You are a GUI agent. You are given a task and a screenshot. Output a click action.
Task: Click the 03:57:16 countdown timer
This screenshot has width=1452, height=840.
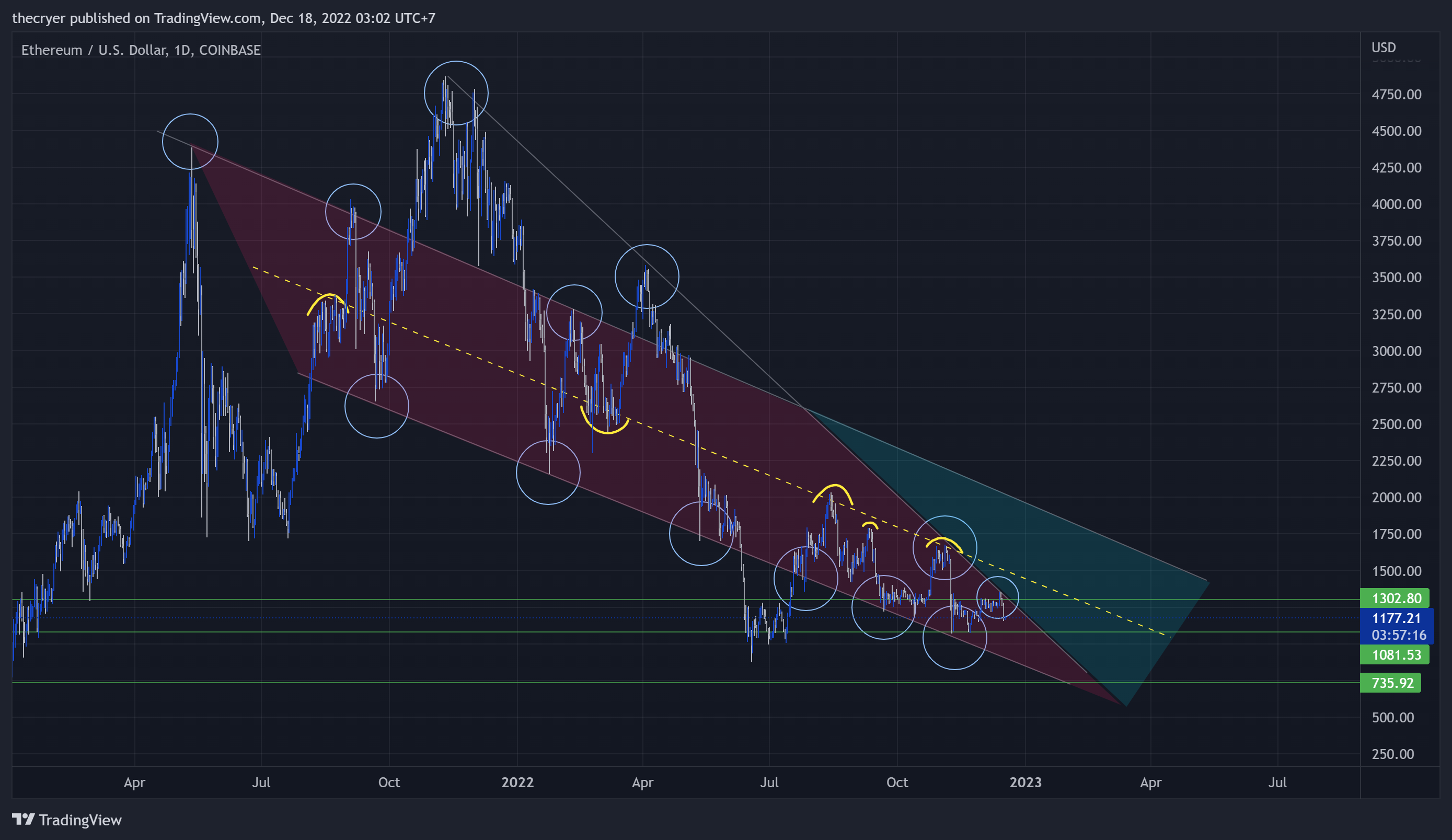click(1398, 635)
